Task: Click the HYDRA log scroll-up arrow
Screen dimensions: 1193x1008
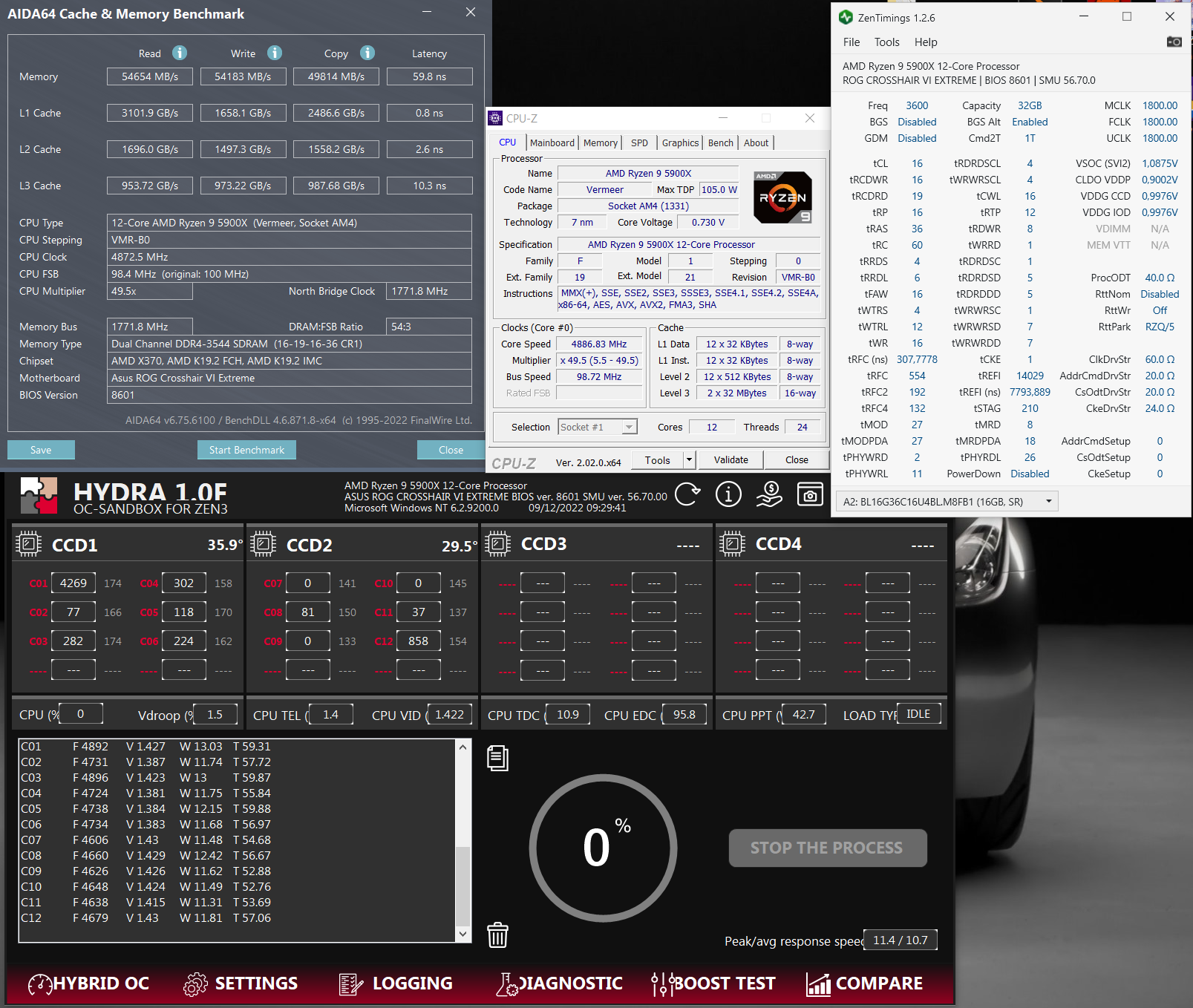Action: (x=463, y=747)
